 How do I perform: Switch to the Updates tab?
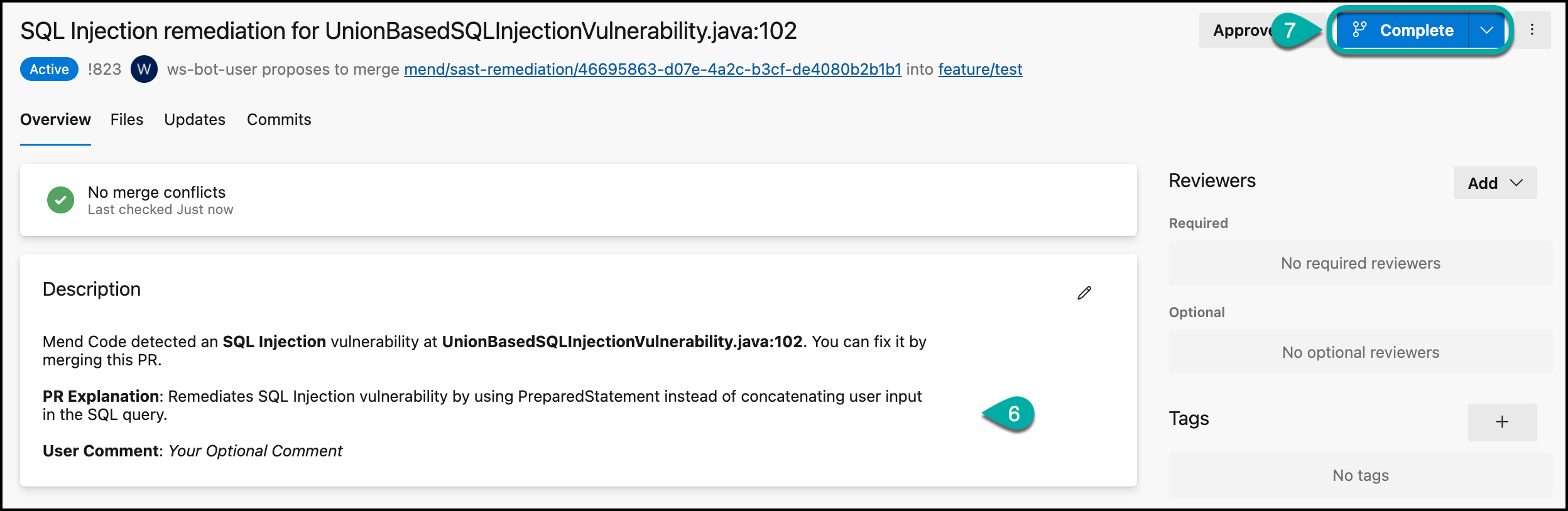click(195, 119)
